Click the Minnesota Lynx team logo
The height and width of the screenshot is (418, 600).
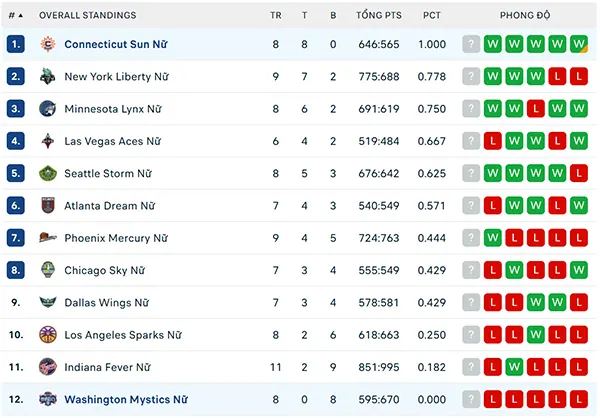tap(48, 109)
